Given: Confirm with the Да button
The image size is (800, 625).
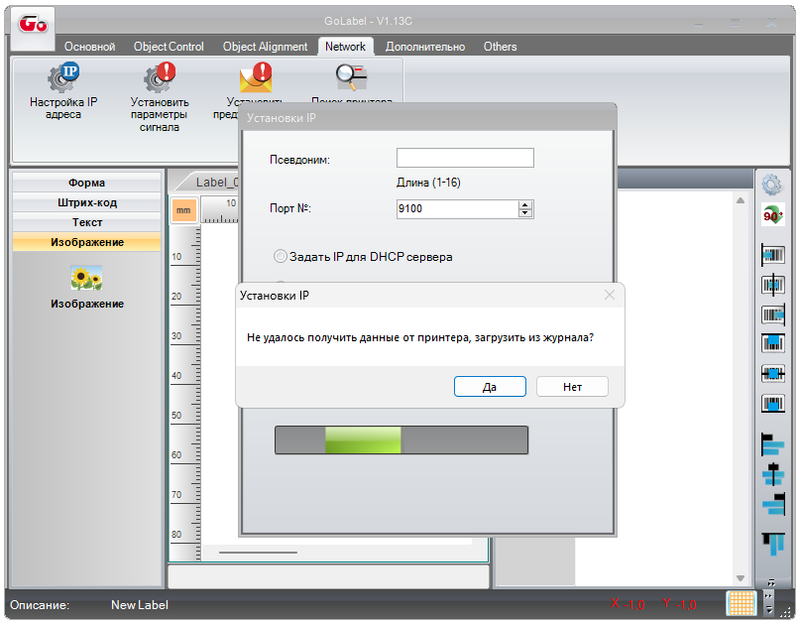Looking at the screenshot, I should tap(490, 387).
